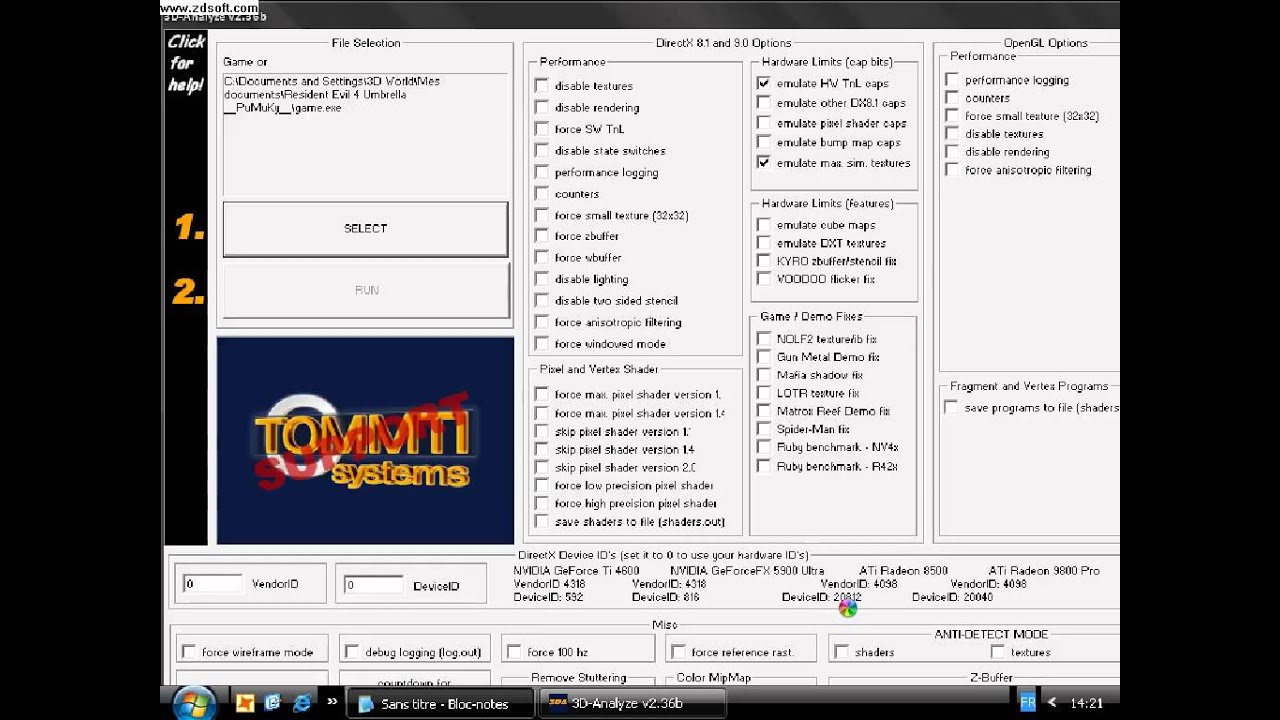Enable 'force zbuffer' option
The image size is (1280, 720).
(541, 236)
